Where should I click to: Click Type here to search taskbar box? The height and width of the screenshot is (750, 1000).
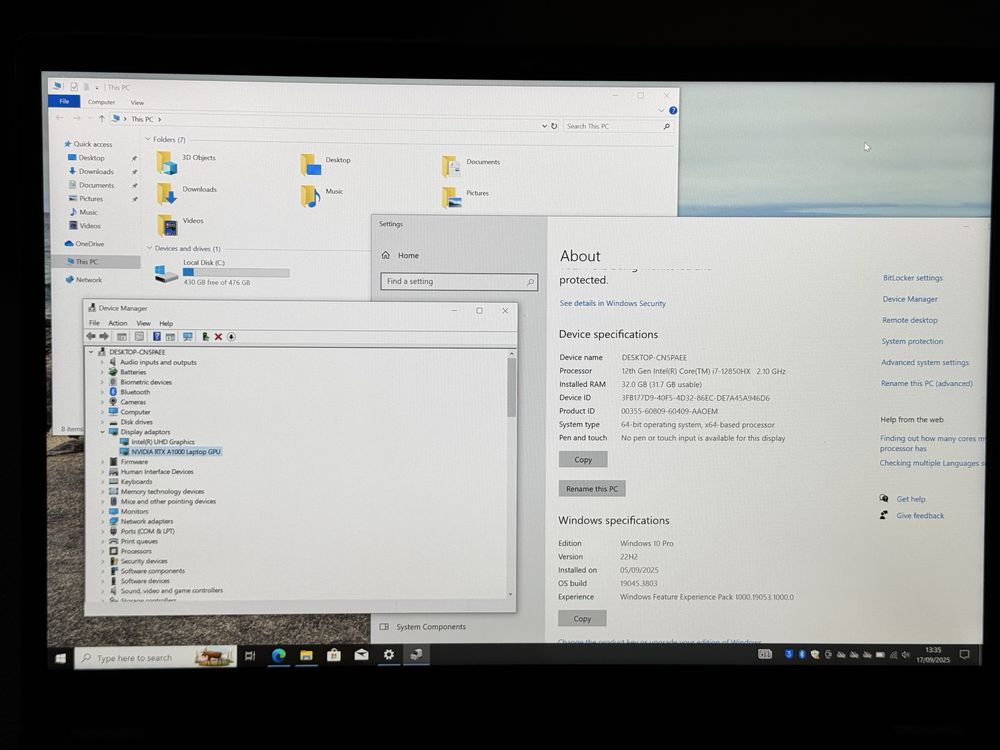(156, 658)
